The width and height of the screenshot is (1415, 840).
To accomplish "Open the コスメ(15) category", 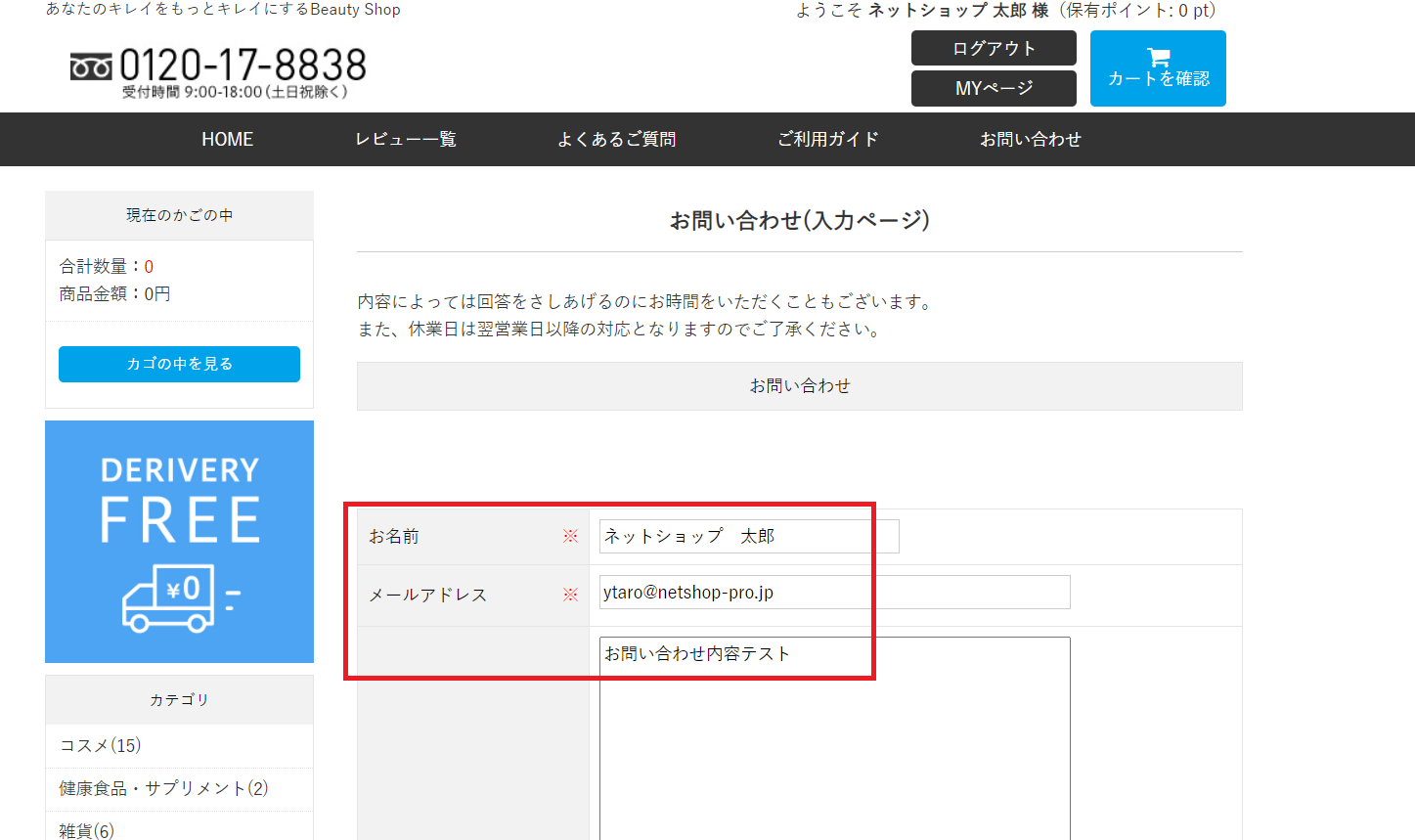I will tap(101, 745).
